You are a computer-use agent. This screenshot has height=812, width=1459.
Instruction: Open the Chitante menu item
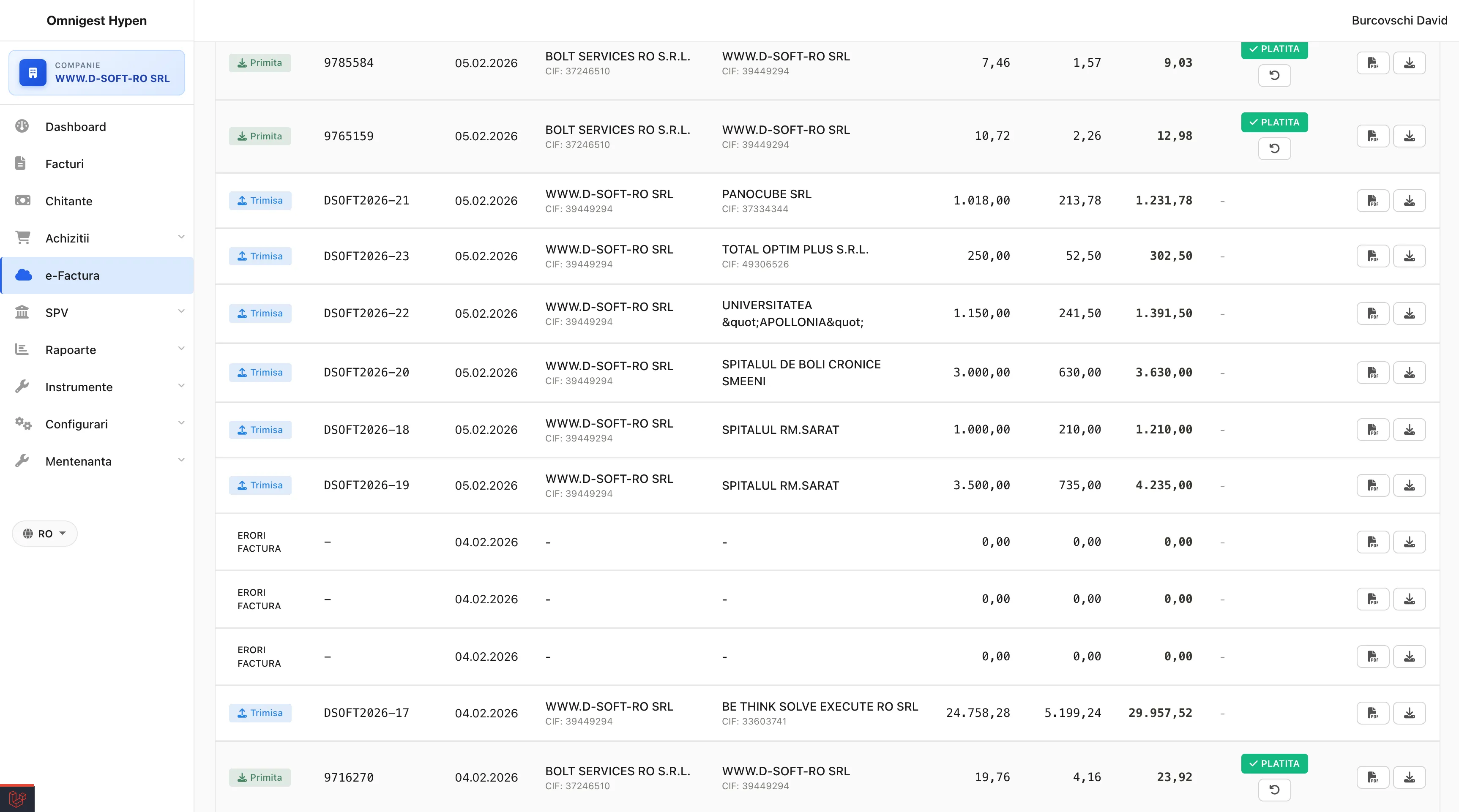[x=68, y=201]
